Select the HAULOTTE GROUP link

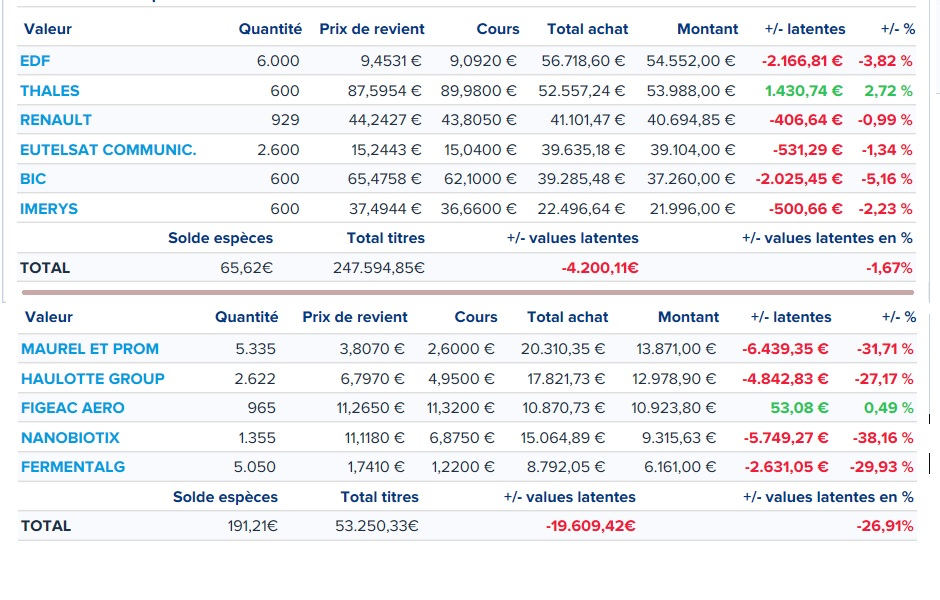pos(93,379)
